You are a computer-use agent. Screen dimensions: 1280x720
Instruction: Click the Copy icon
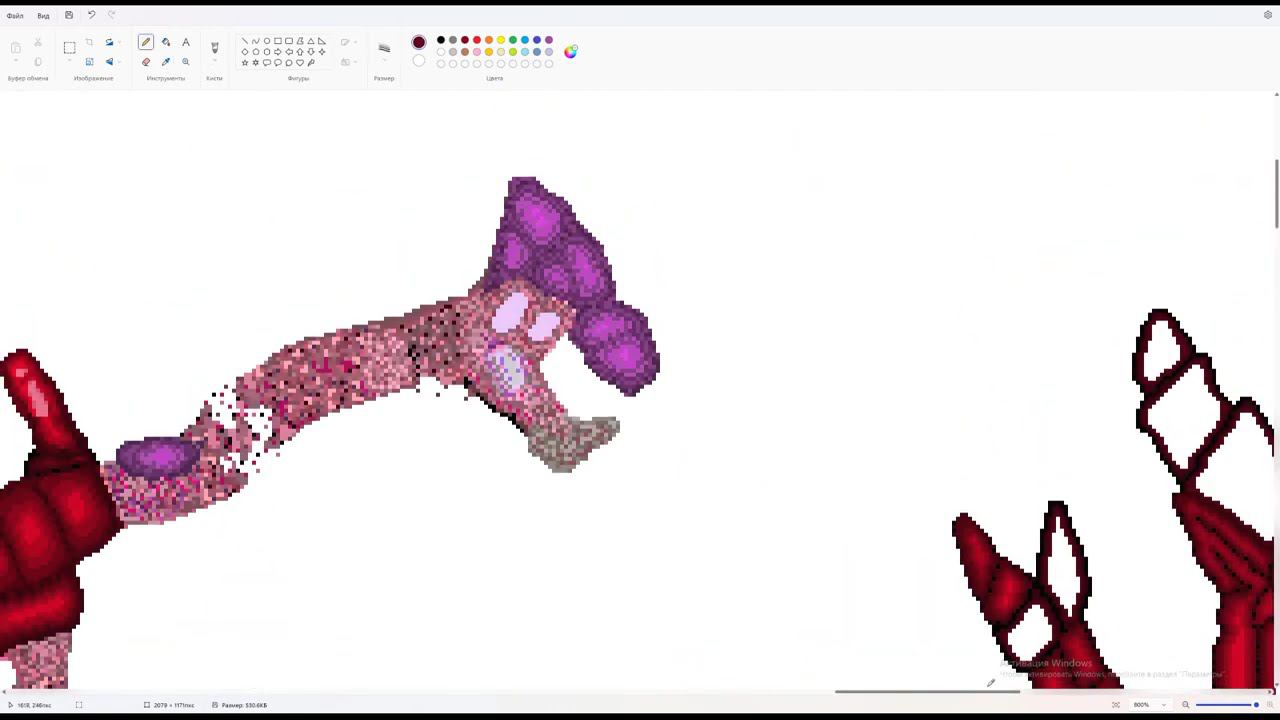38,62
